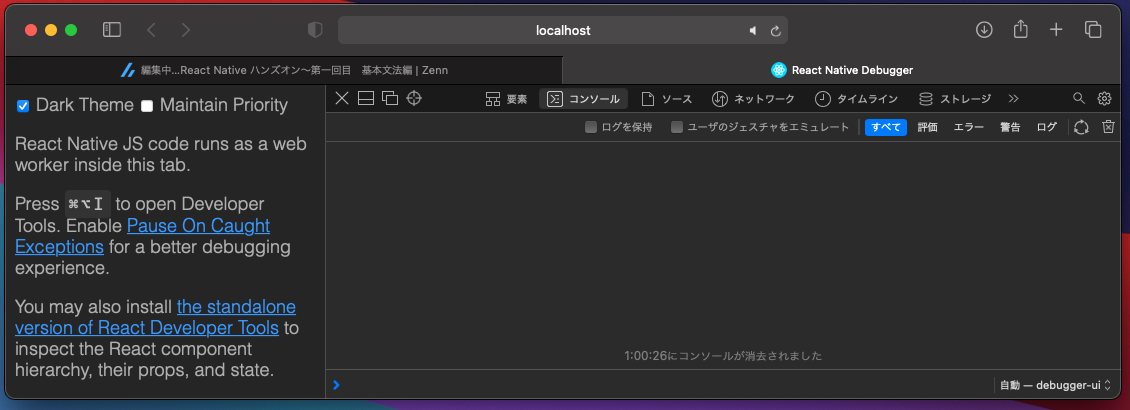
Task: Select the コンソール tab
Action: pyautogui.click(x=584, y=99)
